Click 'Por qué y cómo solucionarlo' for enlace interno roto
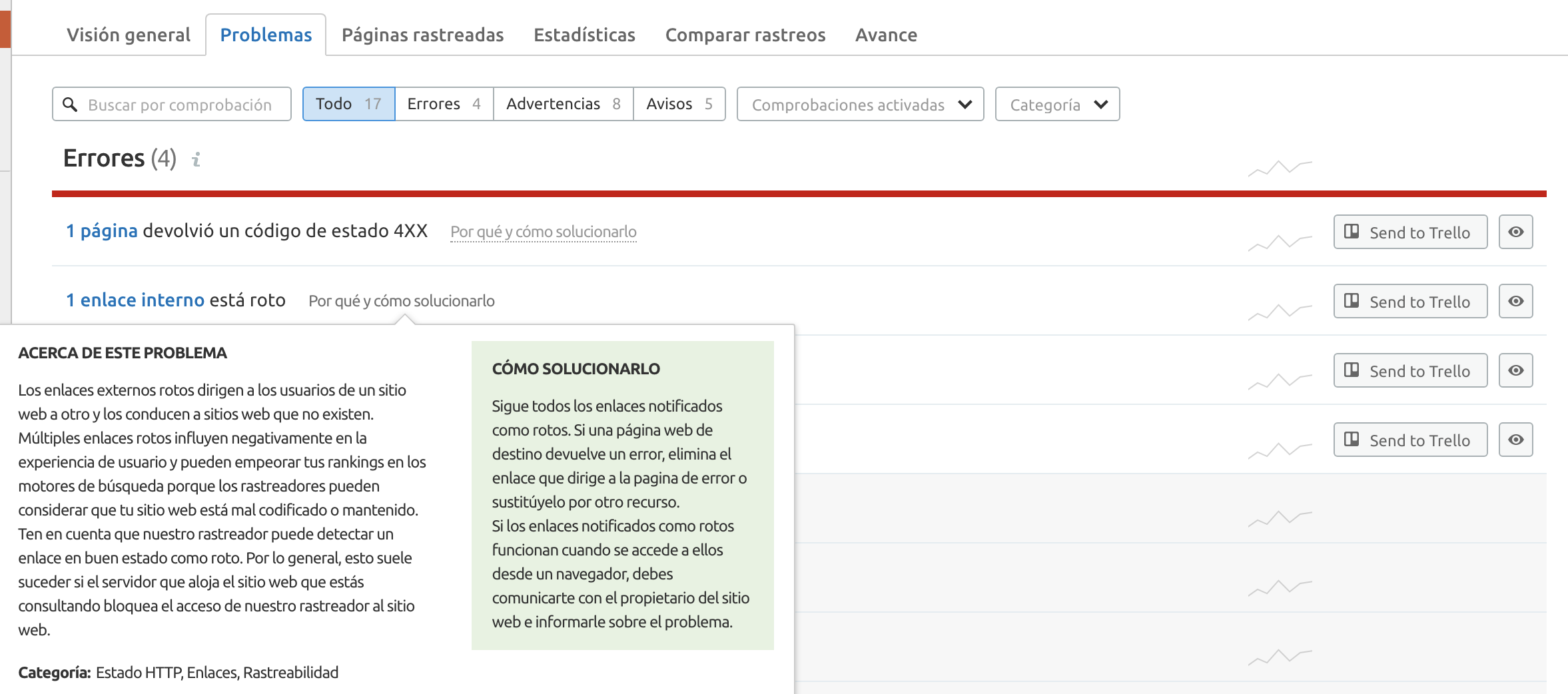This screenshot has height=694, width=1568. tap(402, 301)
